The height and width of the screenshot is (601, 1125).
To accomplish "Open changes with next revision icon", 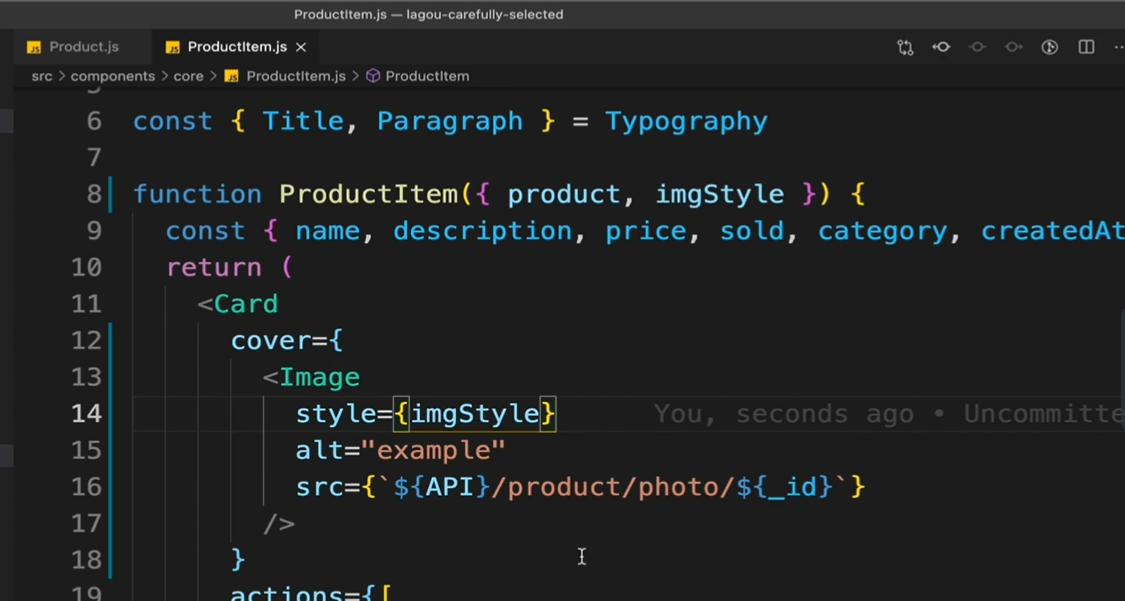I will 1013,47.
